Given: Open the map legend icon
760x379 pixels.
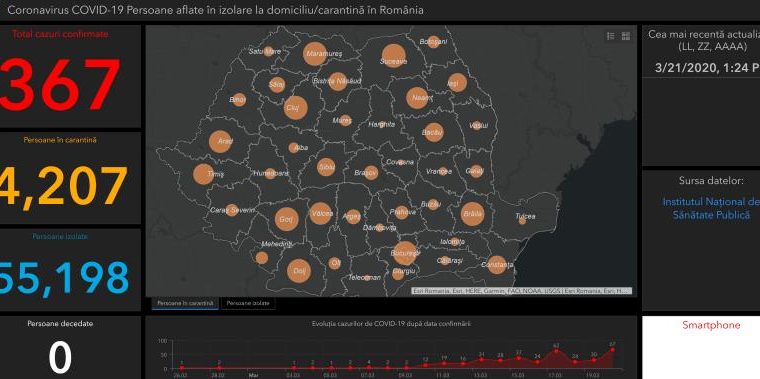Looking at the screenshot, I should 611,36.
